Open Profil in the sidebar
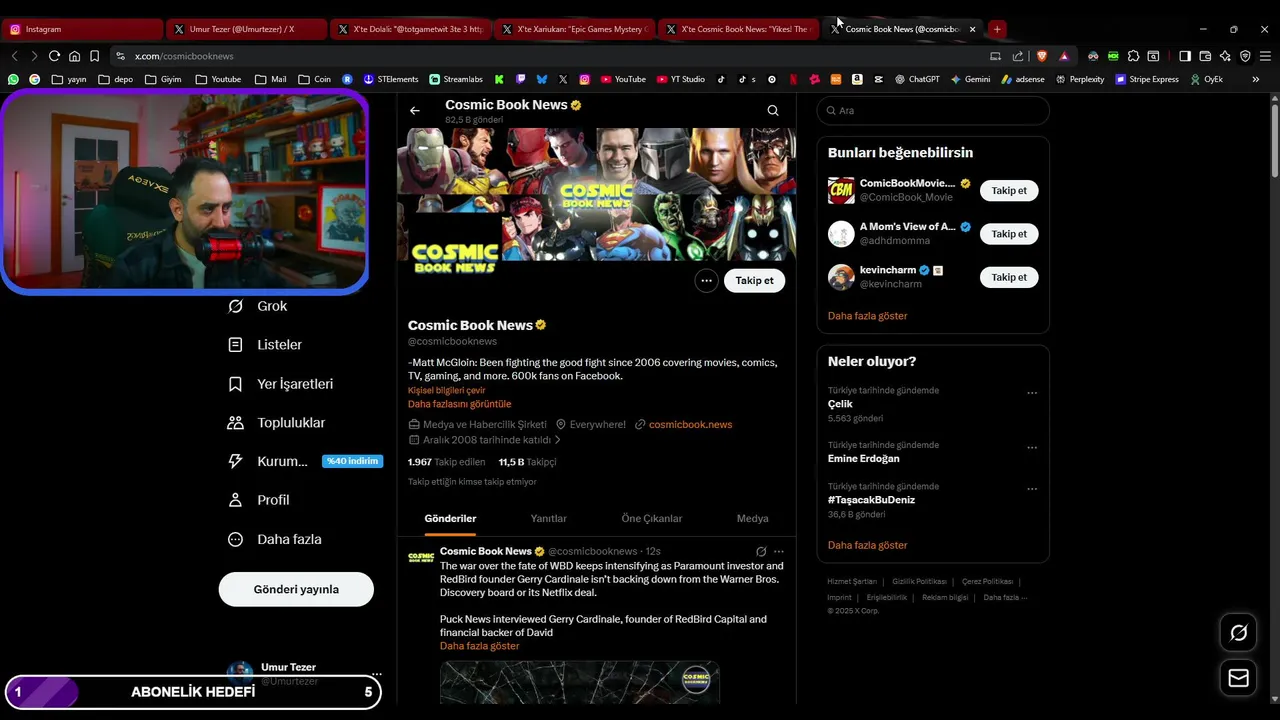The height and width of the screenshot is (720, 1280). (x=258, y=500)
